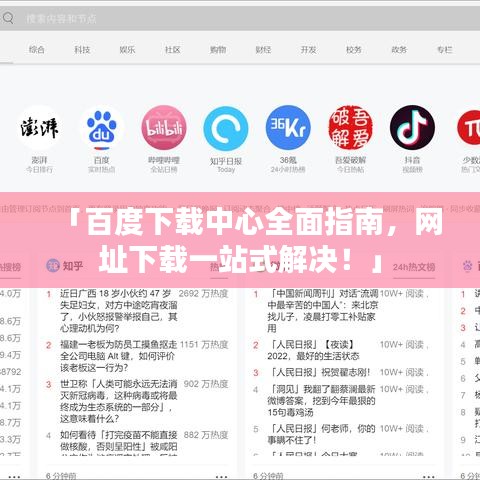Image resolution: width=480 pixels, height=480 pixels.
Task: Click the 今日排行 caption under 澎湃
Action: (x=39, y=170)
